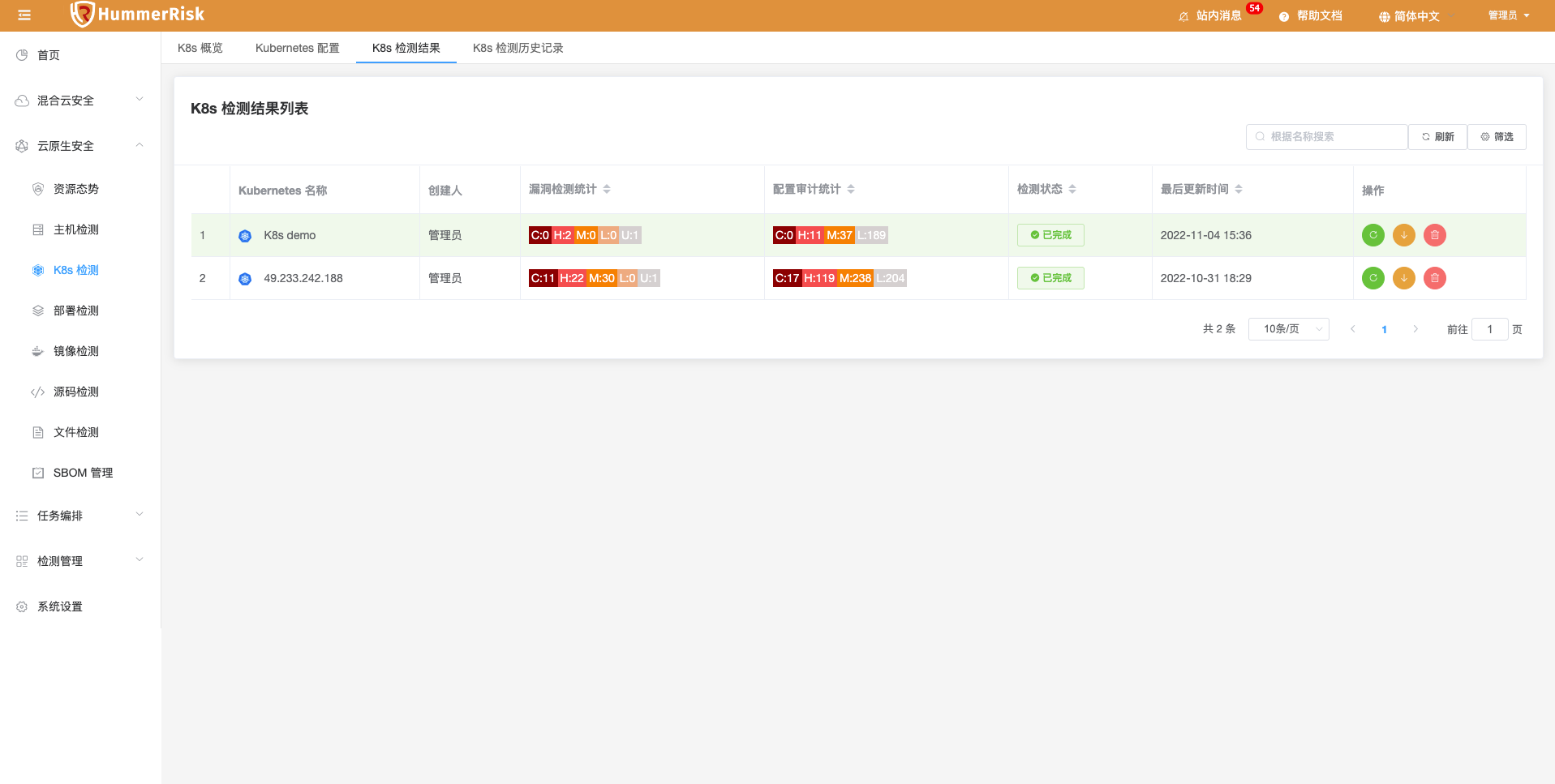Open 系统设置 from the sidebar
The image size is (1555, 784).
(58, 606)
